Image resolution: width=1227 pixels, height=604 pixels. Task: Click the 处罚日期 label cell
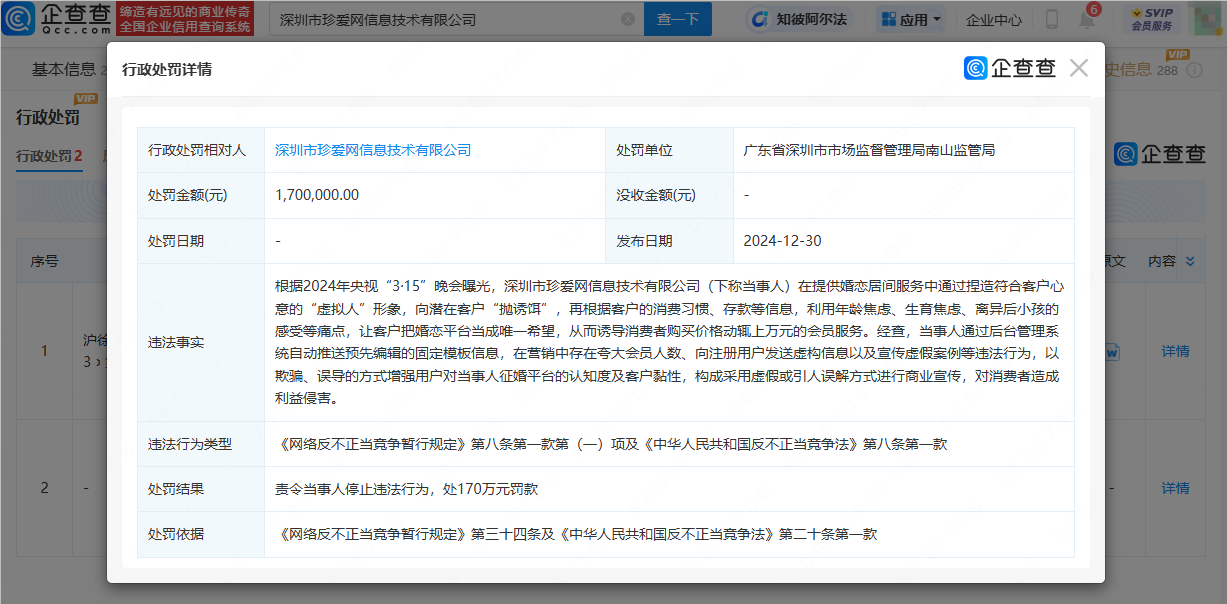tap(201, 241)
